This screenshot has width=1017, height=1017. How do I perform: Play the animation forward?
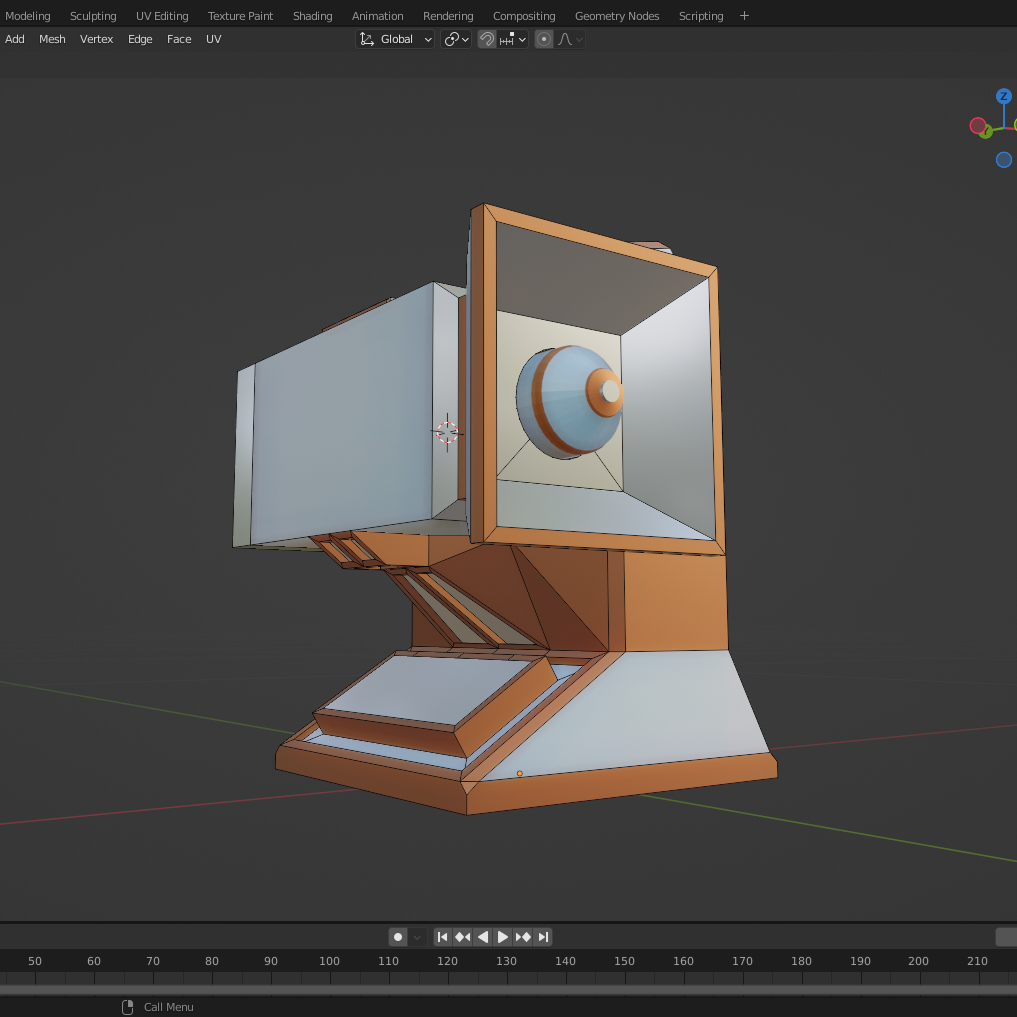[503, 937]
